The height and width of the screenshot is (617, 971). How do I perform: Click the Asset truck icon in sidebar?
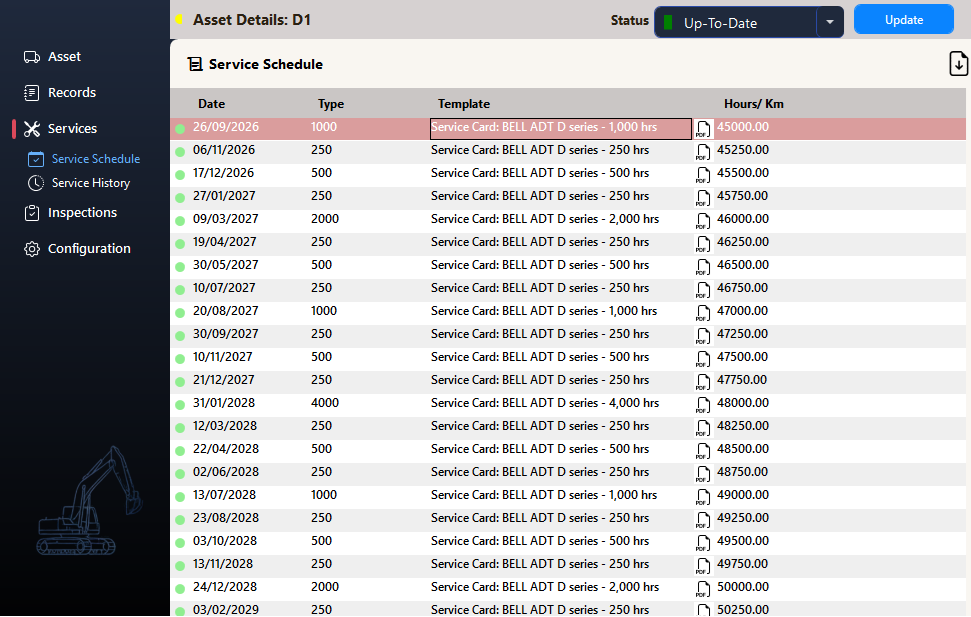32,57
